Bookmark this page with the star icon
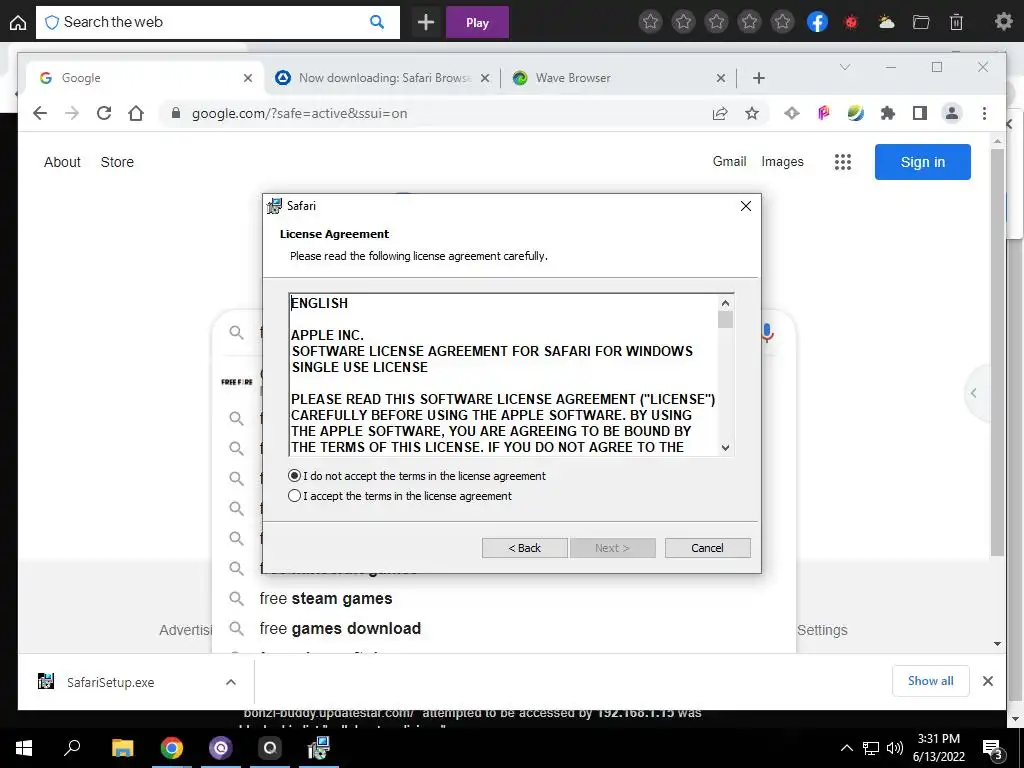The image size is (1024, 768). [x=752, y=114]
